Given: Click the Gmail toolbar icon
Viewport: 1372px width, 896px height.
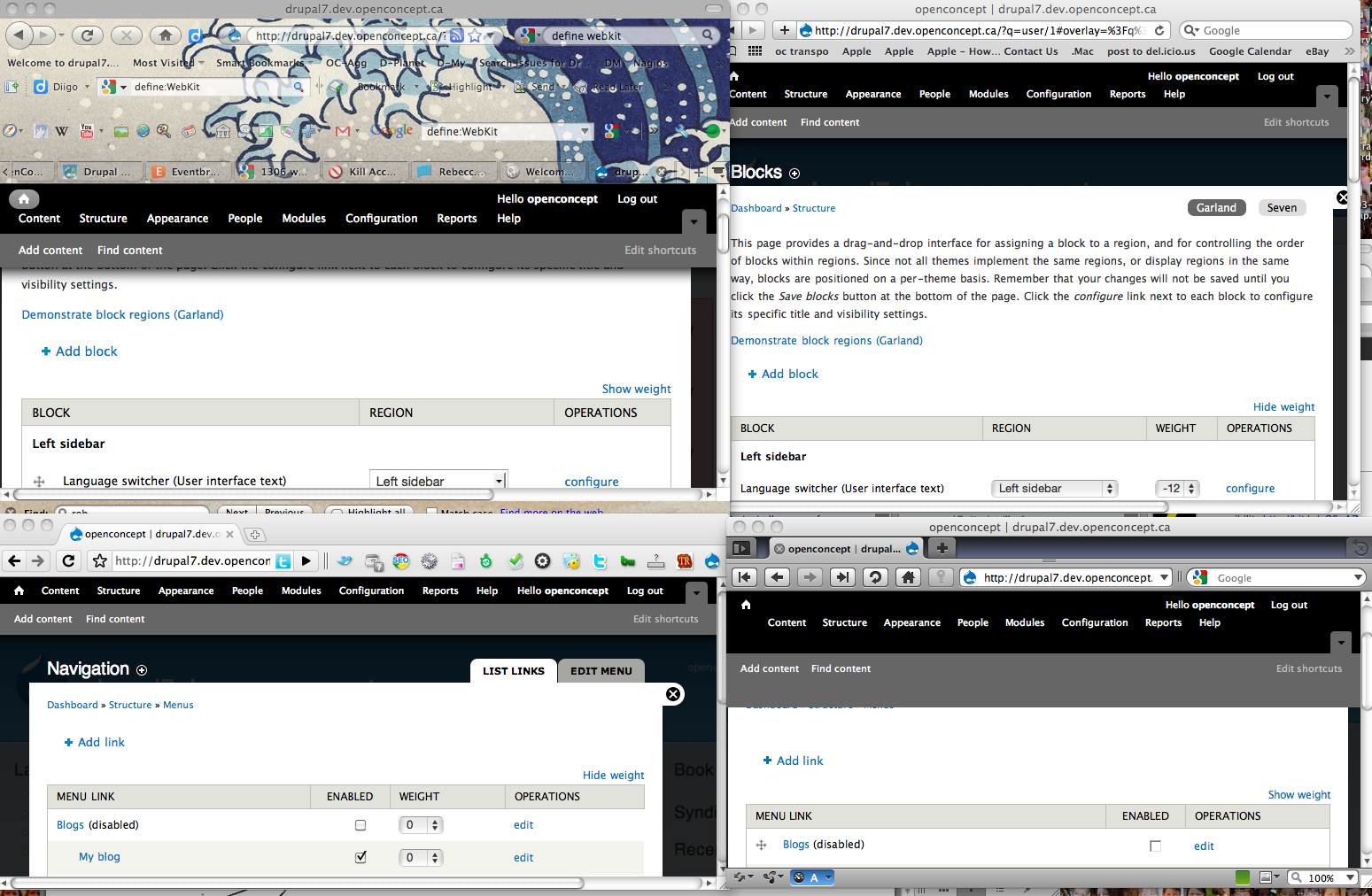Looking at the screenshot, I should click(341, 130).
